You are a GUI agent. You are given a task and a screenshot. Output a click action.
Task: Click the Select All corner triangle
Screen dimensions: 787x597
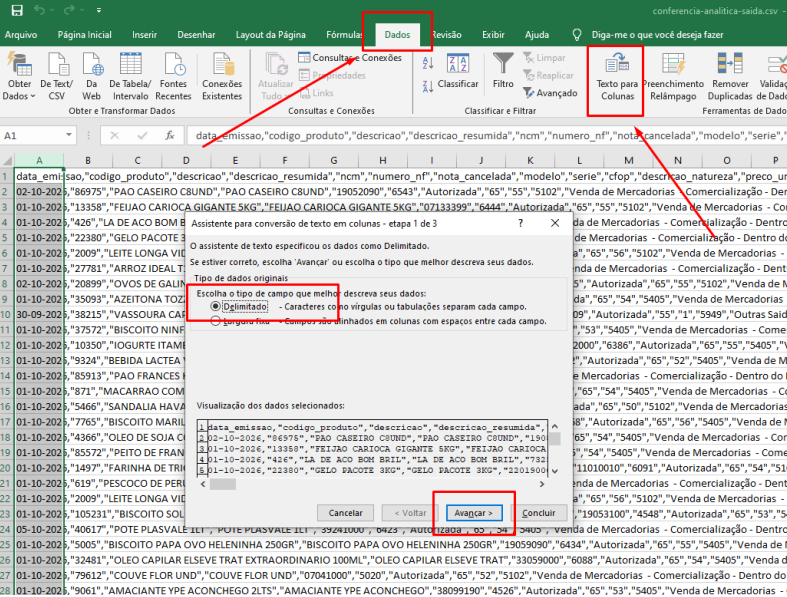[x=7, y=161]
